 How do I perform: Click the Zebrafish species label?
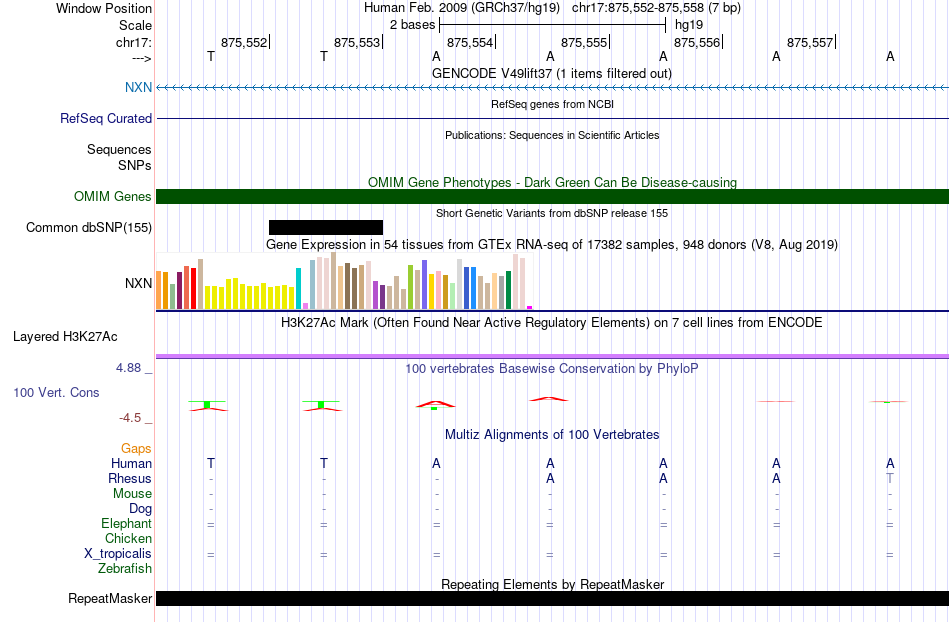[125, 568]
